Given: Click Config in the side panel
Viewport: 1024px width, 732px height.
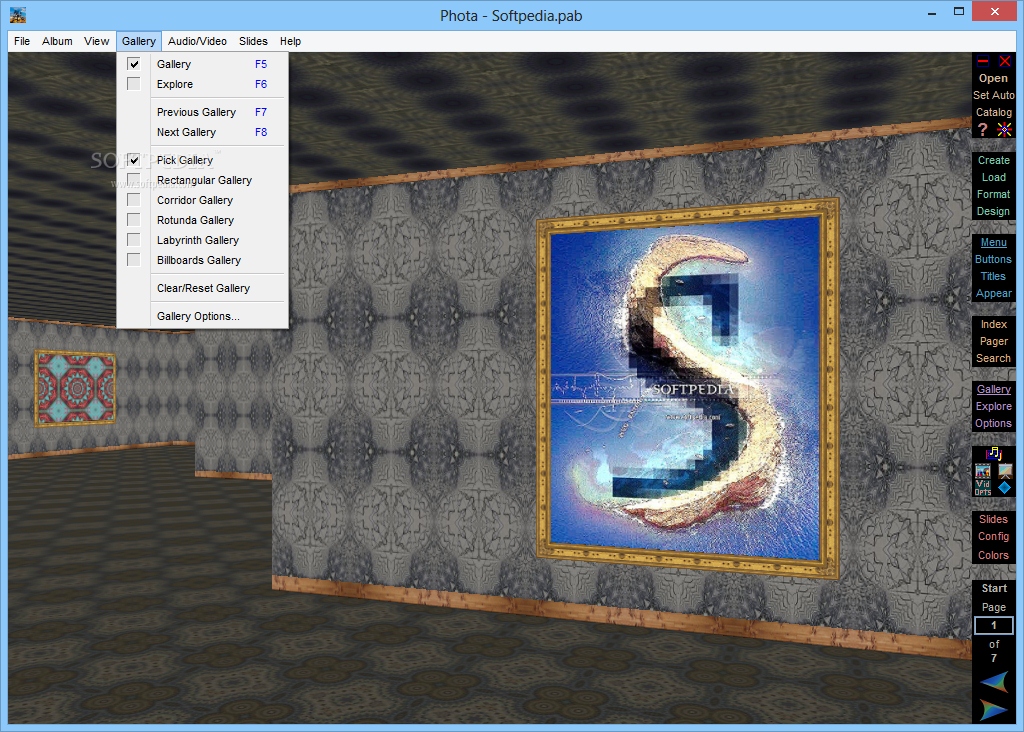Looking at the screenshot, I should (993, 536).
